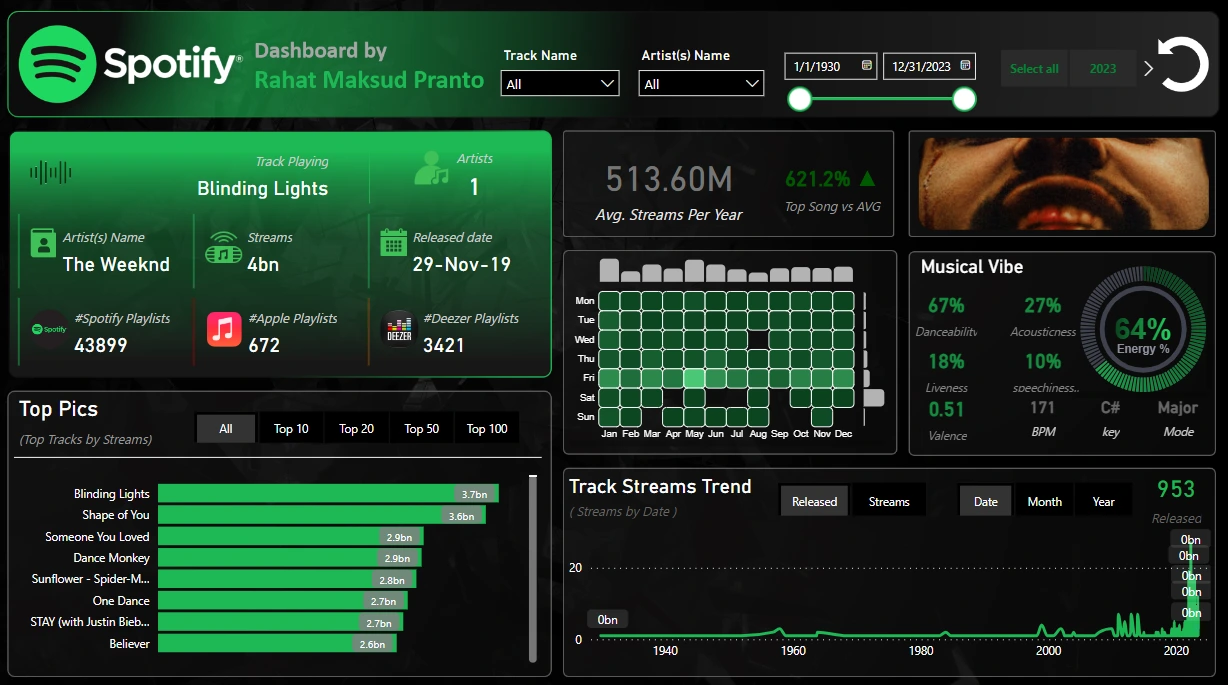Screen dimensions: 1228x685
Task: Click the Artist(s) Name profile card icon
Action: pyautogui.click(x=42, y=243)
